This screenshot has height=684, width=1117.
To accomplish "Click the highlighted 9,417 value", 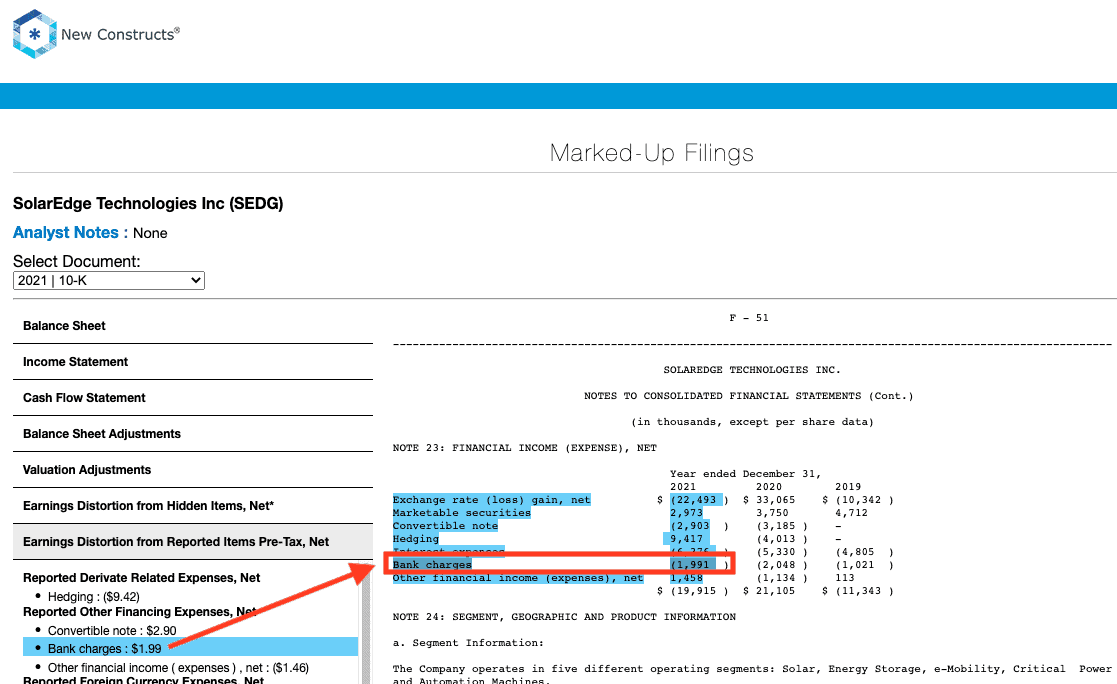I will tap(686, 539).
